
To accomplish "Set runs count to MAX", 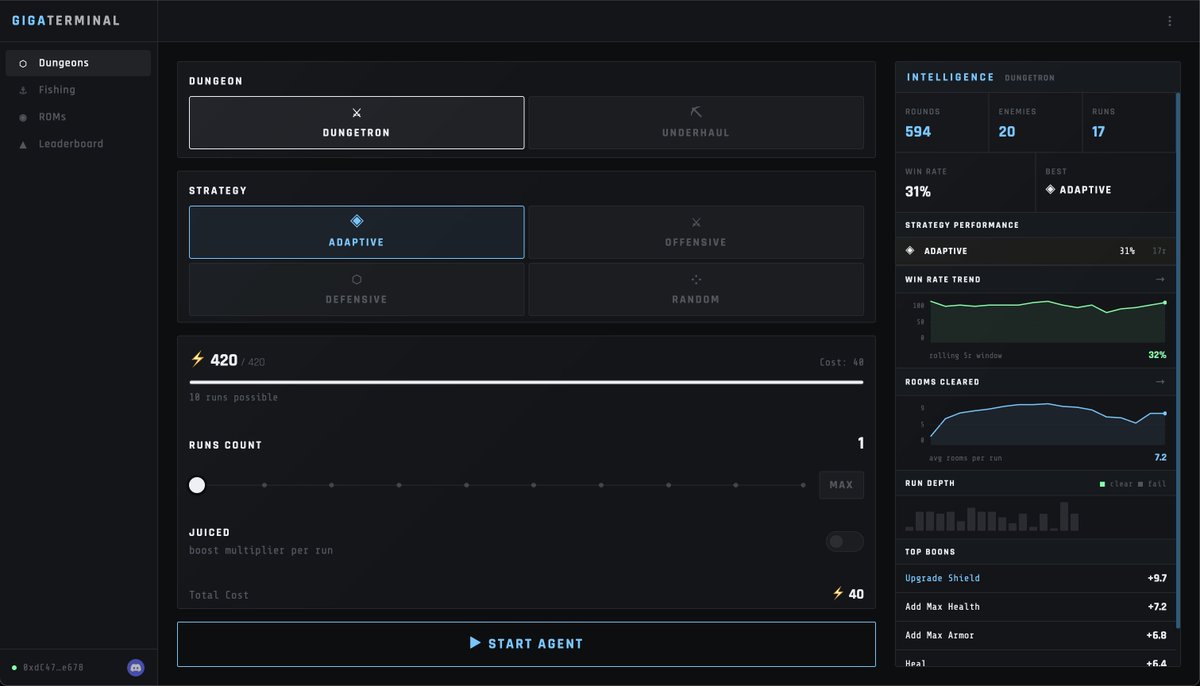I will [x=841, y=485].
